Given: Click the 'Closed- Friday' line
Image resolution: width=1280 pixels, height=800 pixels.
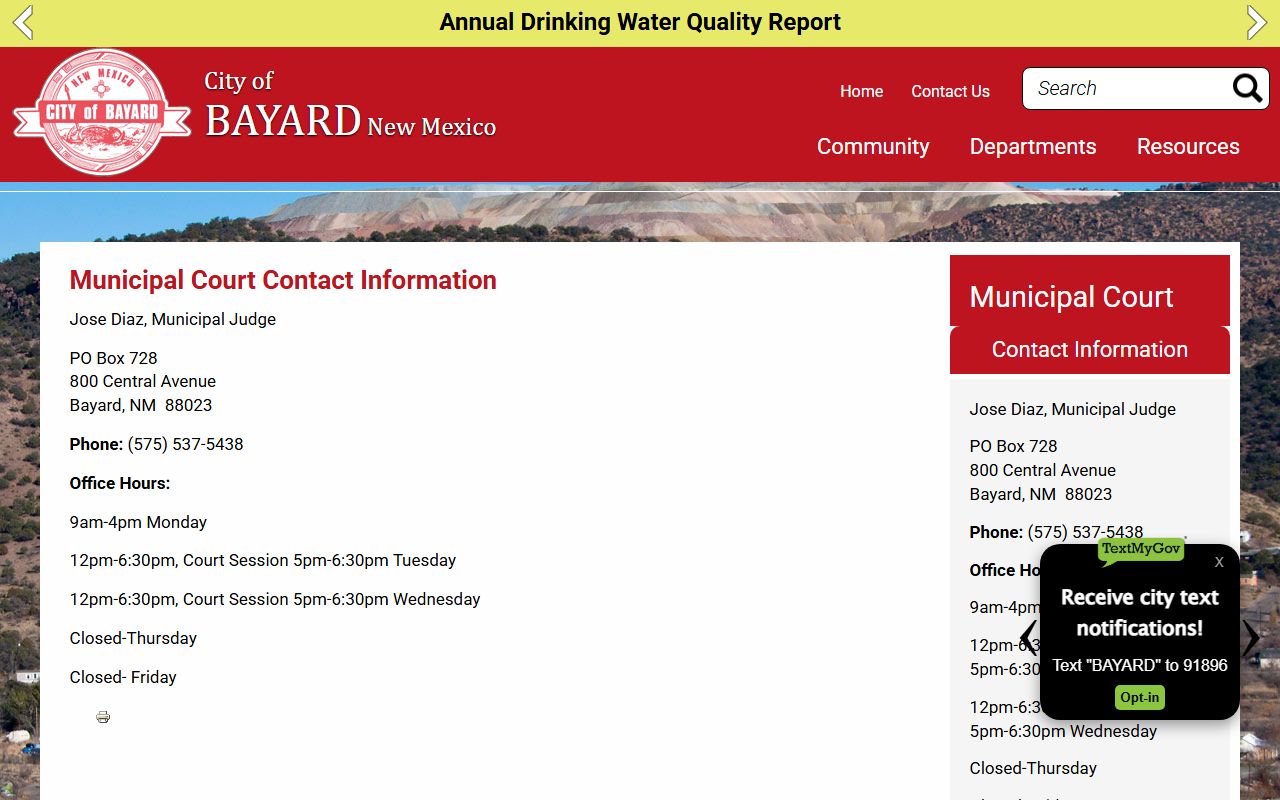Looking at the screenshot, I should tap(123, 677).
